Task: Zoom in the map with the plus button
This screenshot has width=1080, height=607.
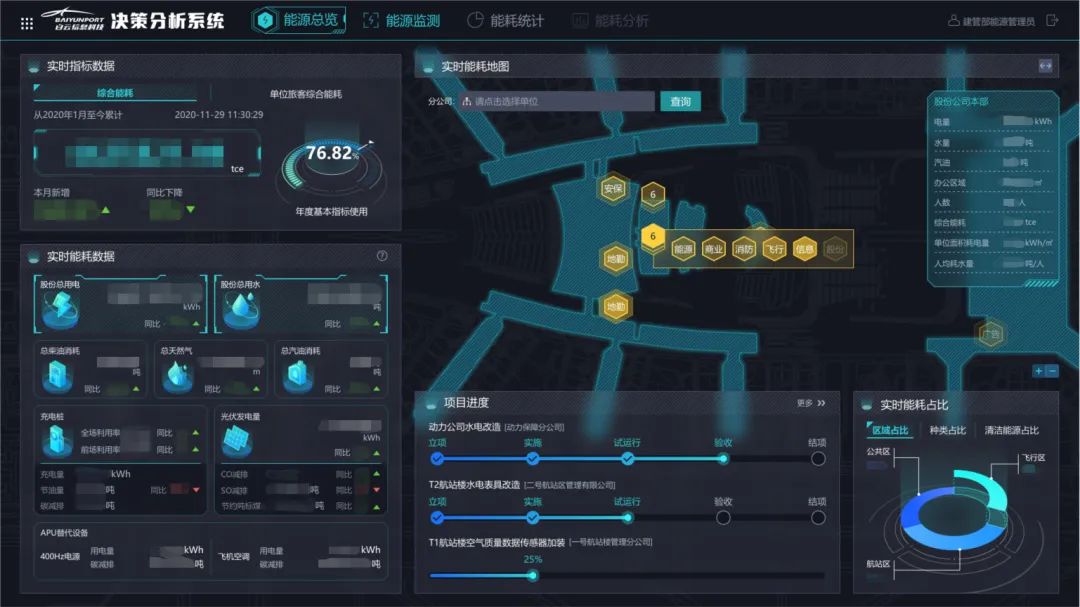Action: 1039,371
